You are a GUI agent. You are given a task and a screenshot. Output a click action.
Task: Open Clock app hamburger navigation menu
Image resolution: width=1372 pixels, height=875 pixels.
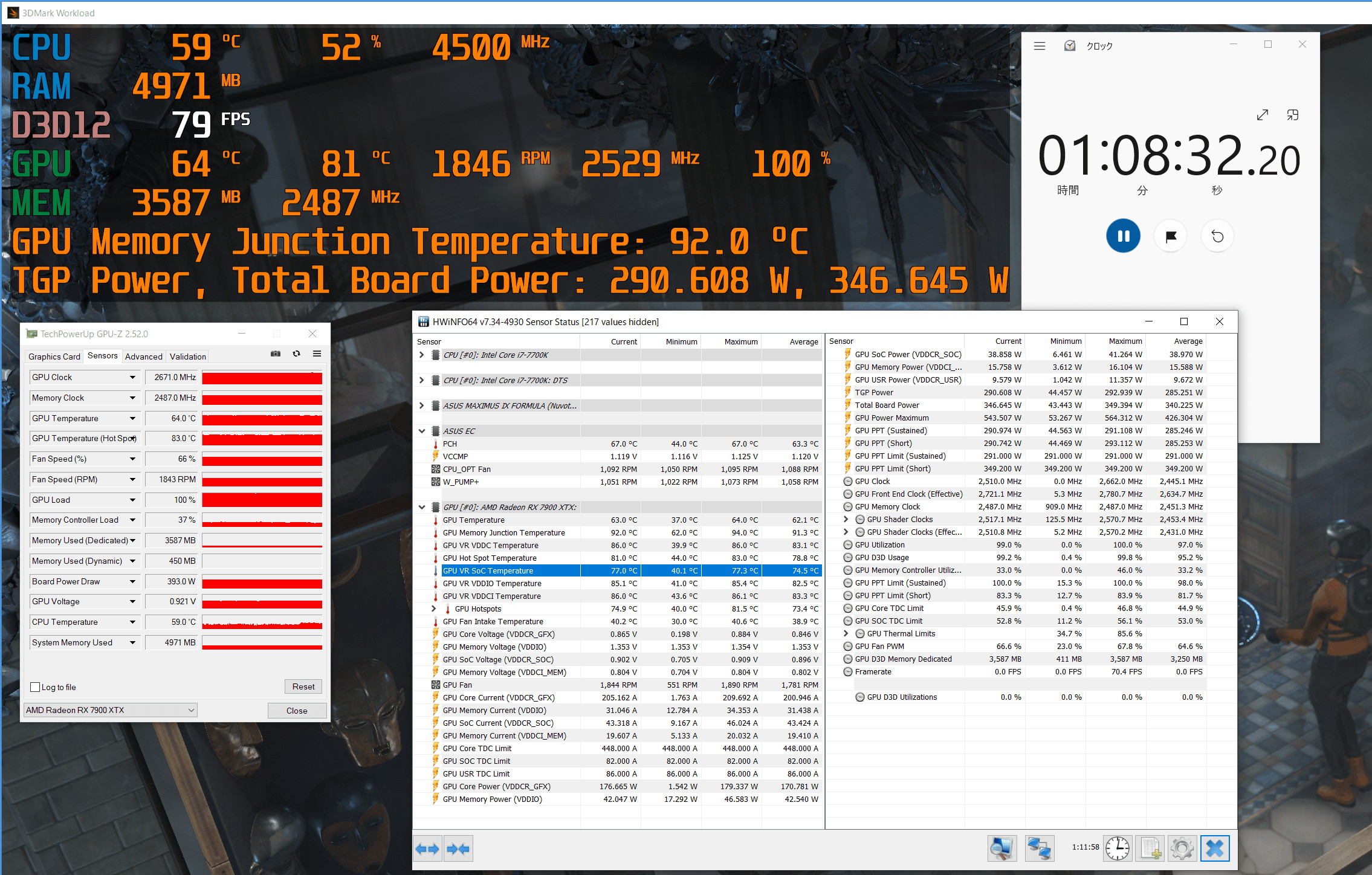[1040, 46]
